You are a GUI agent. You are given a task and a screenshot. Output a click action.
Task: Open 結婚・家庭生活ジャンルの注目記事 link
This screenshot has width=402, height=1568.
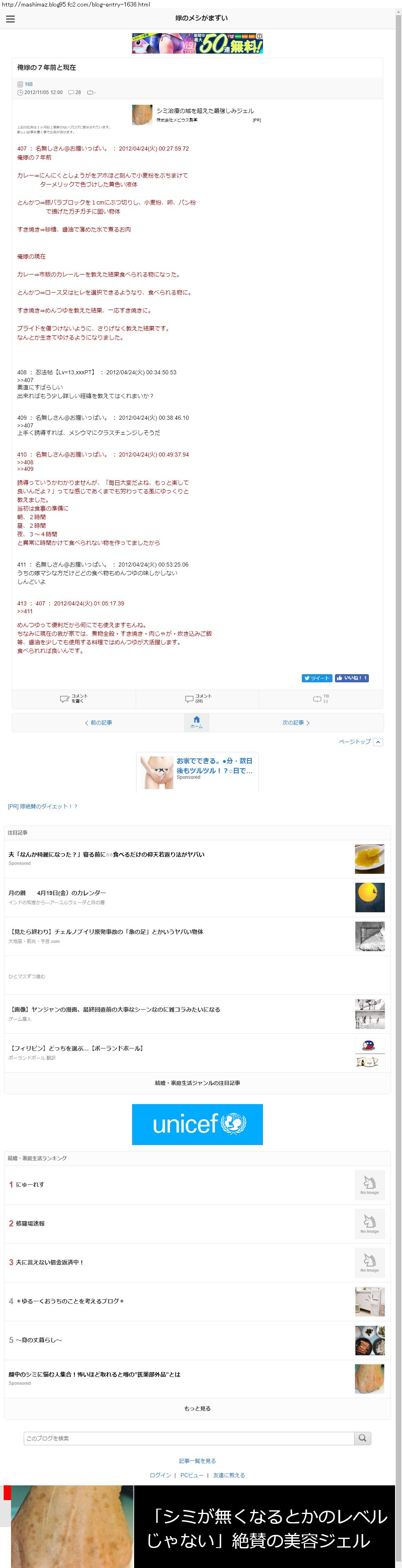pyautogui.click(x=198, y=1083)
